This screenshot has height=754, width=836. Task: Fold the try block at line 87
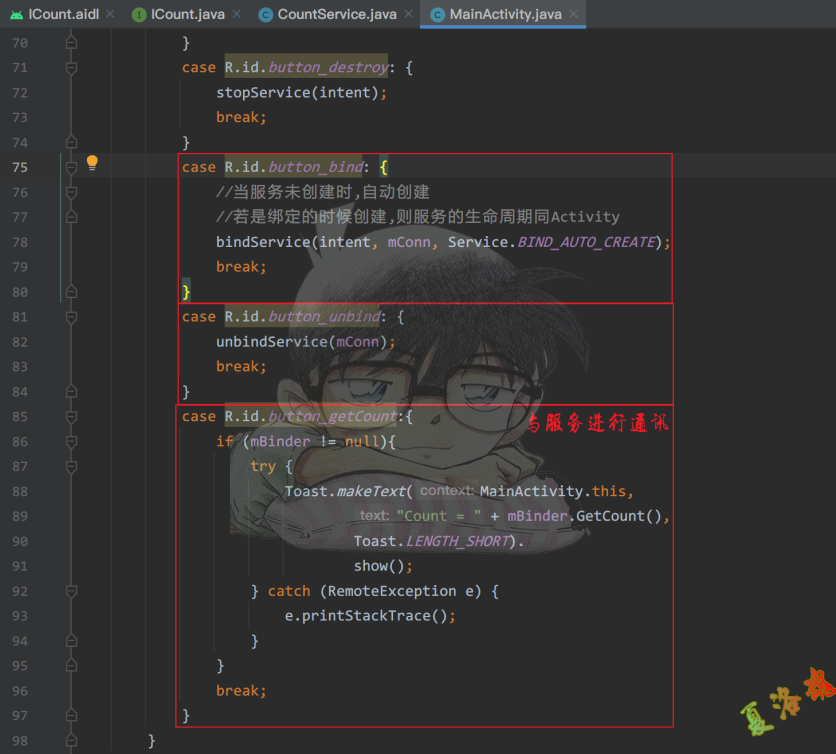[x=71, y=467]
